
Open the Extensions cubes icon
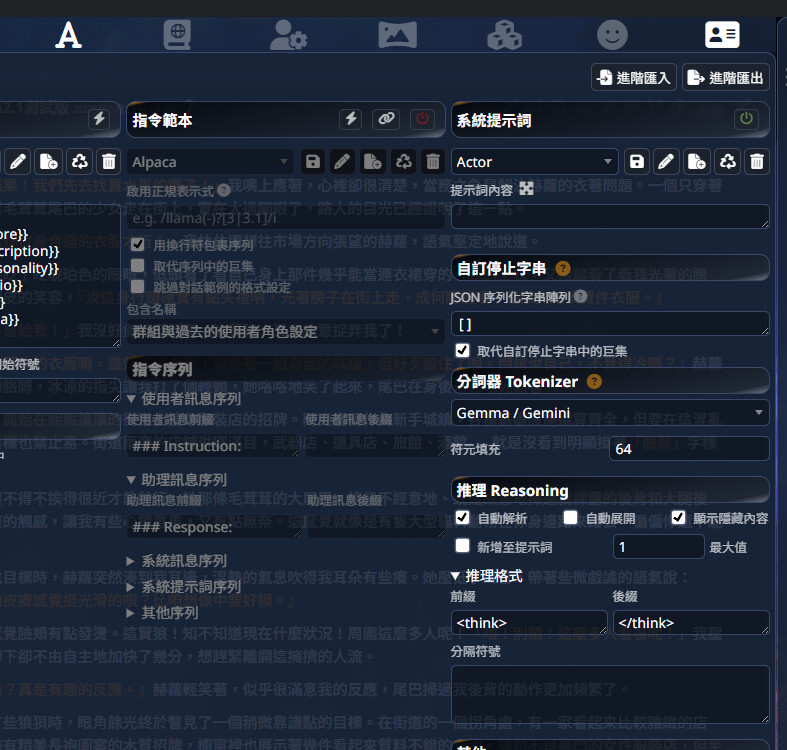coord(504,35)
